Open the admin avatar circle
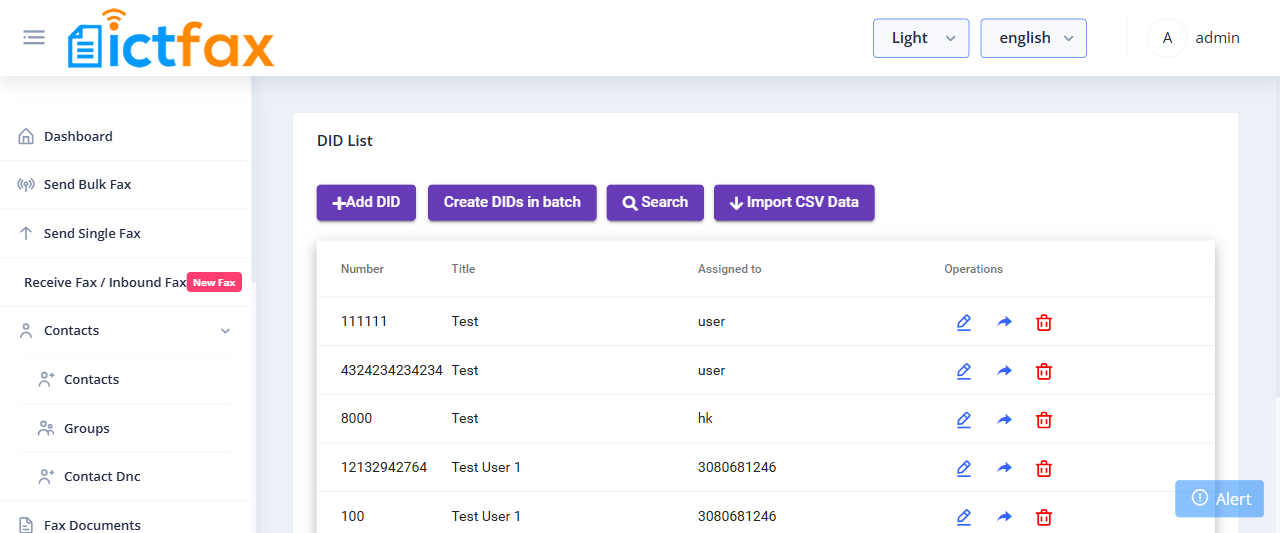This screenshot has height=533, width=1280. click(1167, 38)
